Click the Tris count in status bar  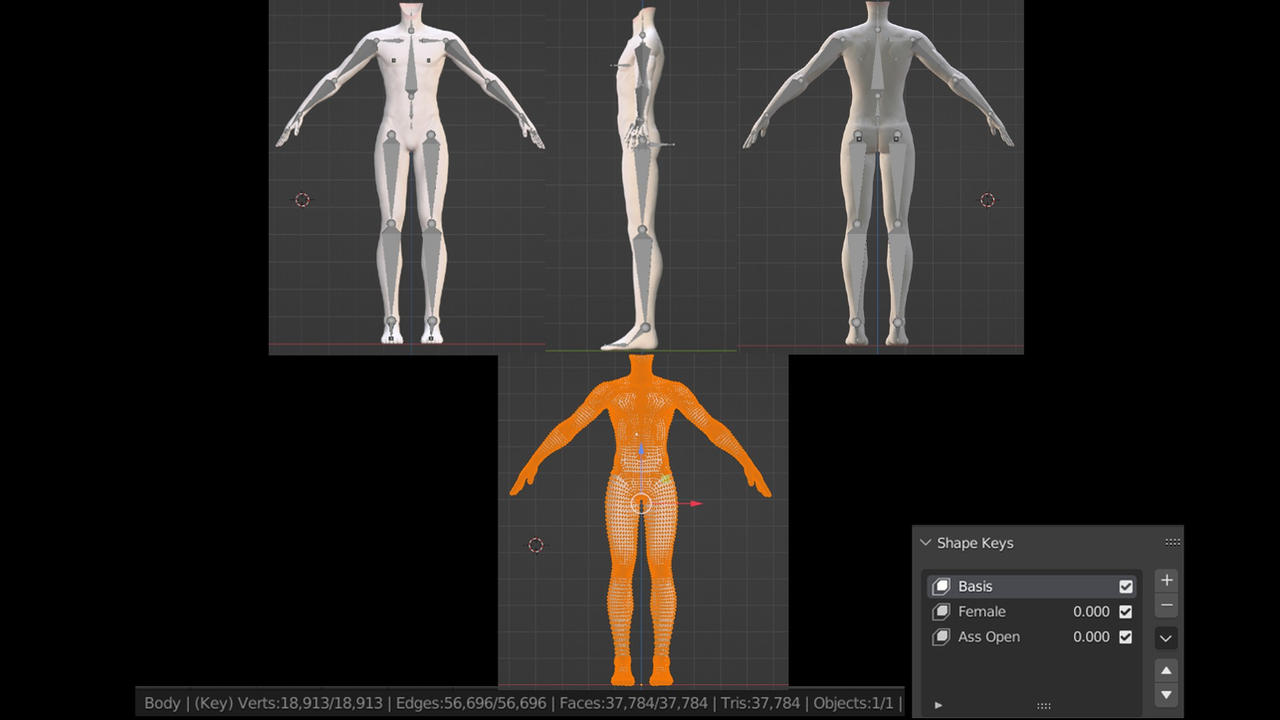pos(762,703)
